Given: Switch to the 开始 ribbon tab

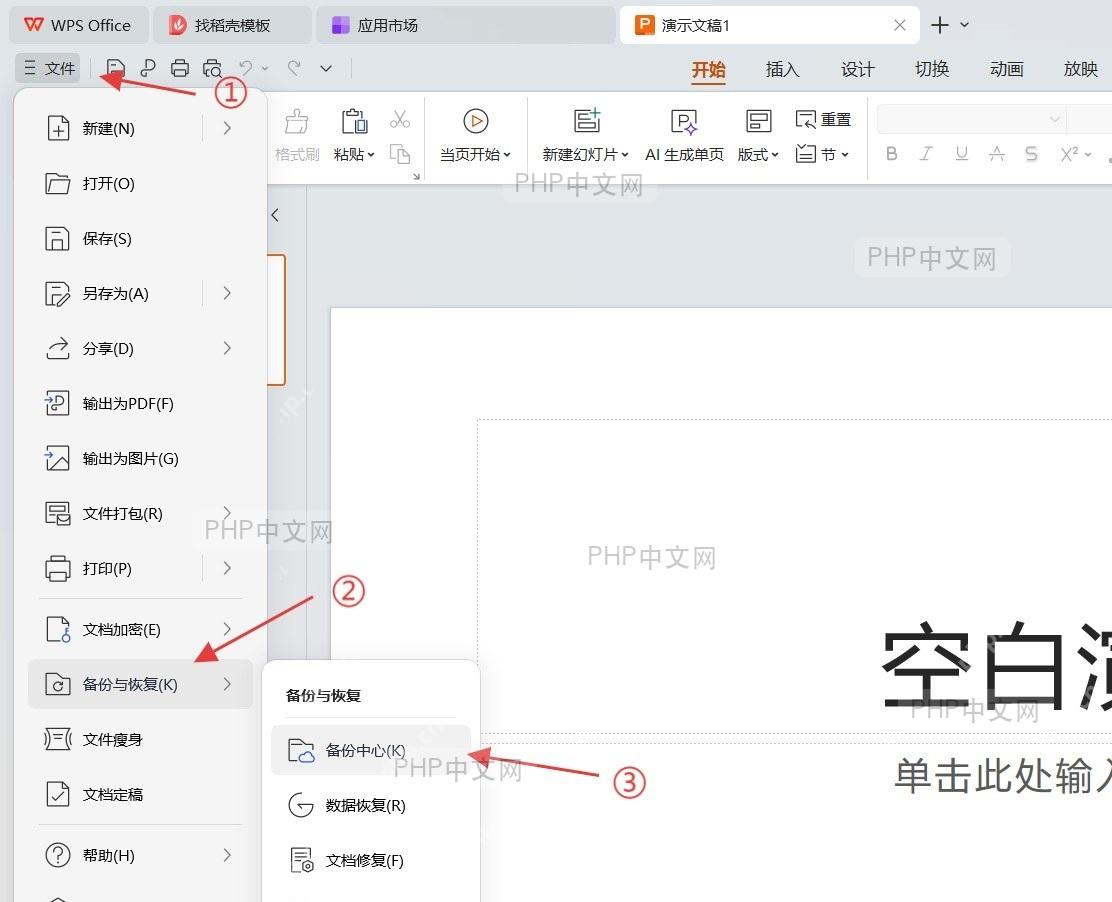Looking at the screenshot, I should pyautogui.click(x=708, y=69).
